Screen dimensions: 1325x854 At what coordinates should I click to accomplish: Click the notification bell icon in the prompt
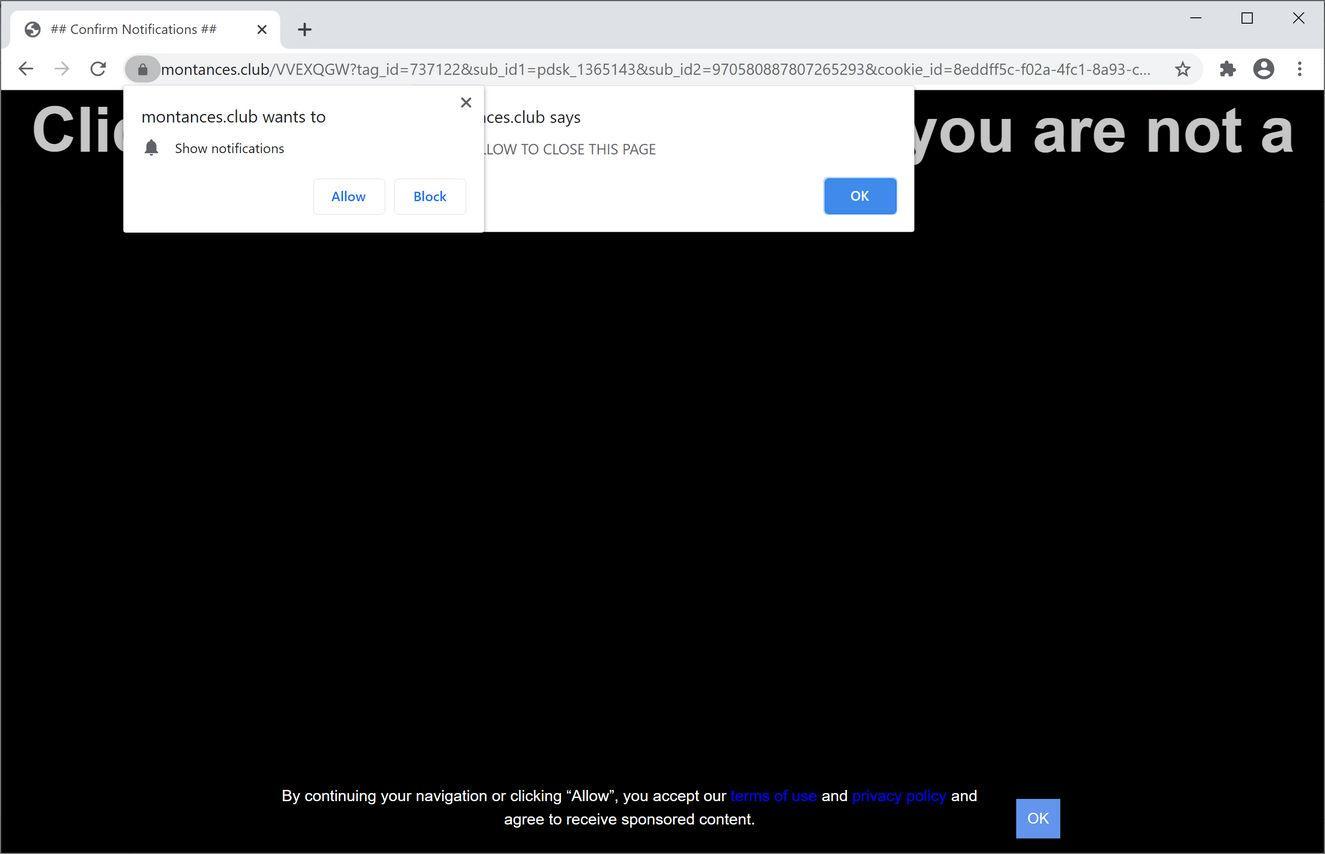151,147
